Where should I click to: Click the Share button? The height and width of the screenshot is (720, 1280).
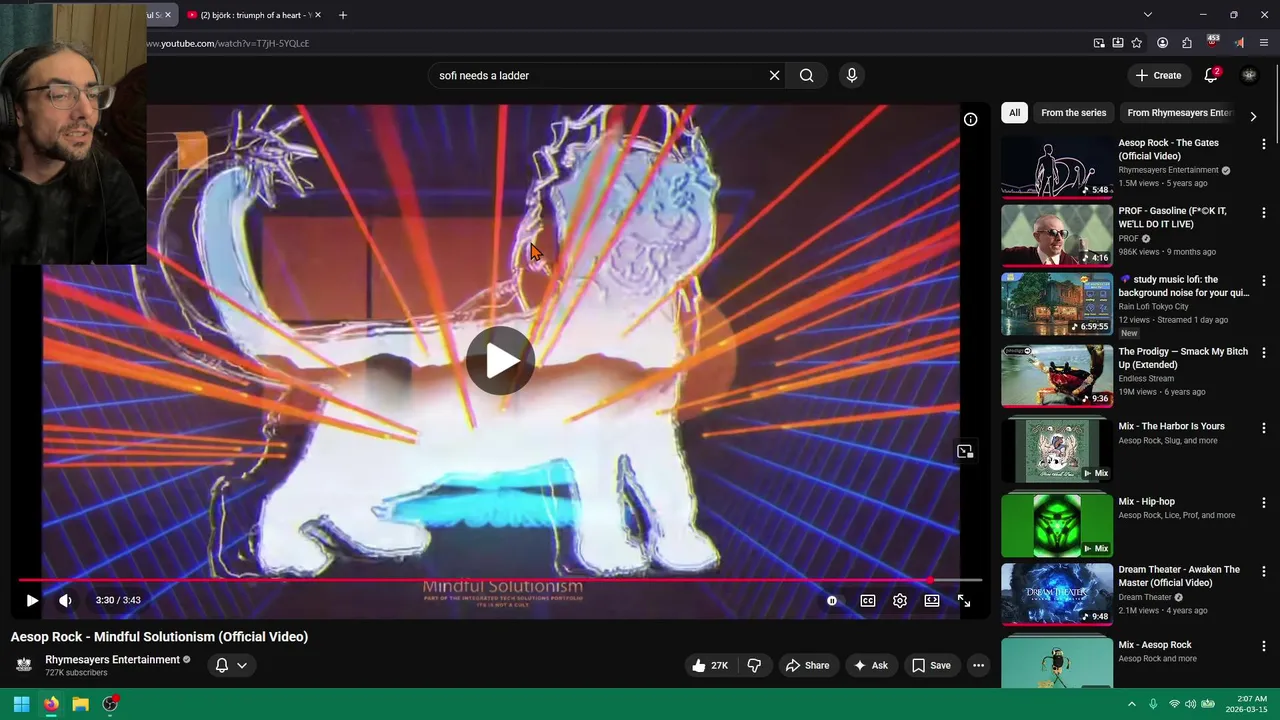point(807,665)
